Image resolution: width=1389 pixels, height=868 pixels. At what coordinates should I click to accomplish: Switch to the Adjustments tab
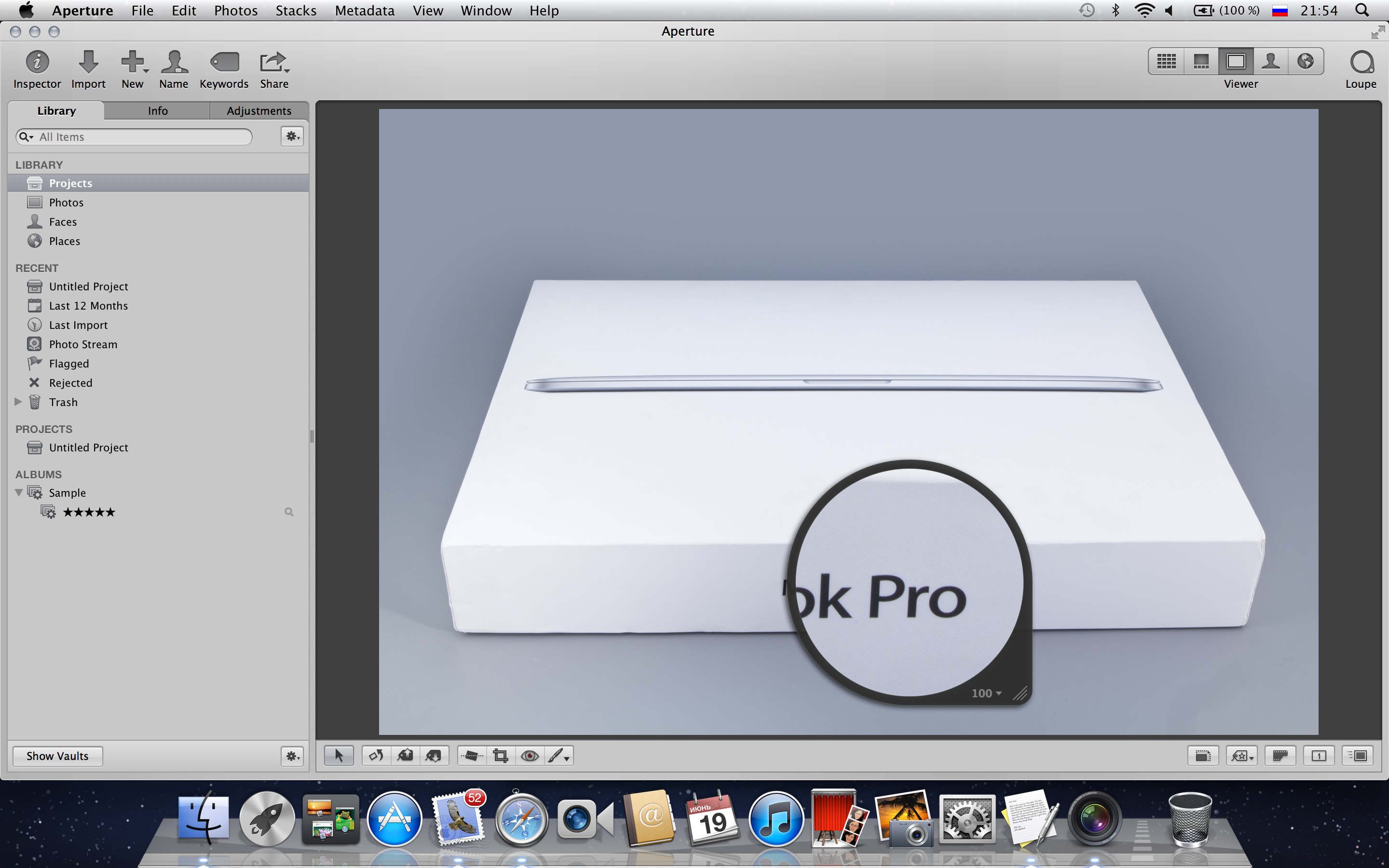(259, 111)
